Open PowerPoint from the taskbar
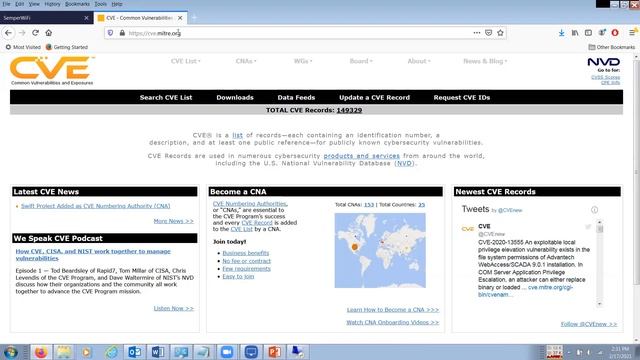Image resolution: width=640 pixels, height=360 pixels. 274,352
